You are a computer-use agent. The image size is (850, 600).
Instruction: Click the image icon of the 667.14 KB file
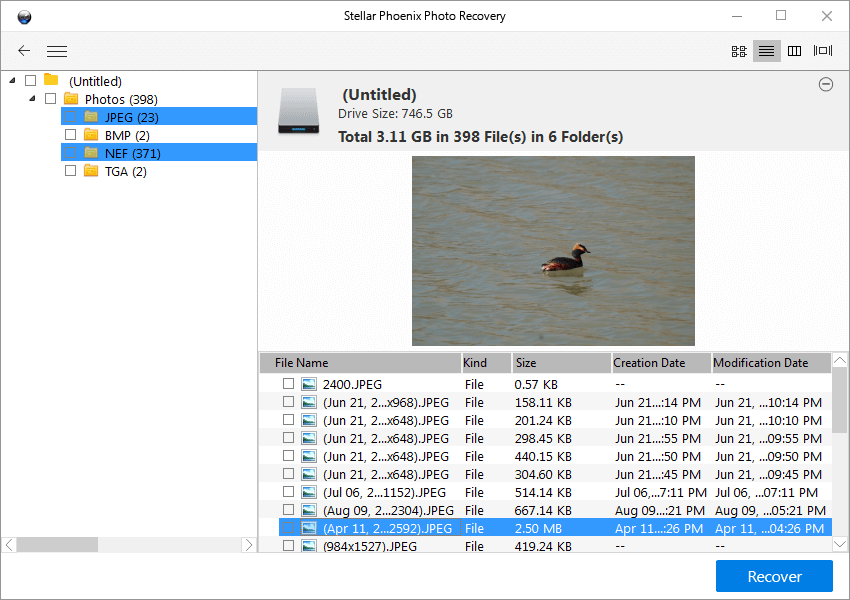tap(309, 510)
